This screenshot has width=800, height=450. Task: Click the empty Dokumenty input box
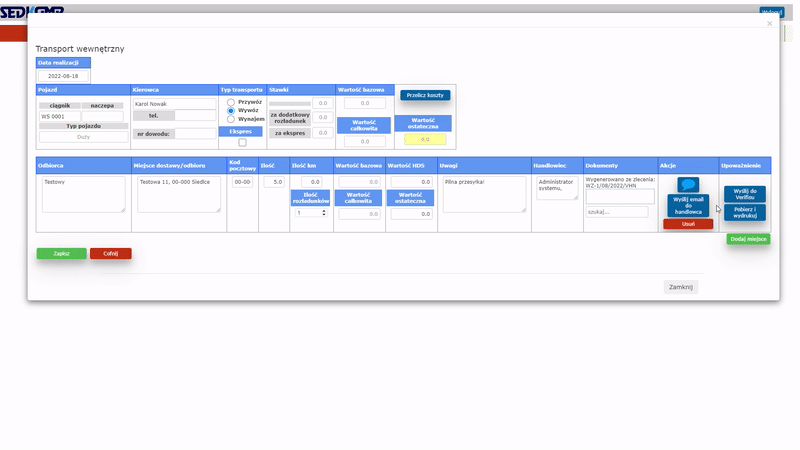pyautogui.click(x=620, y=197)
